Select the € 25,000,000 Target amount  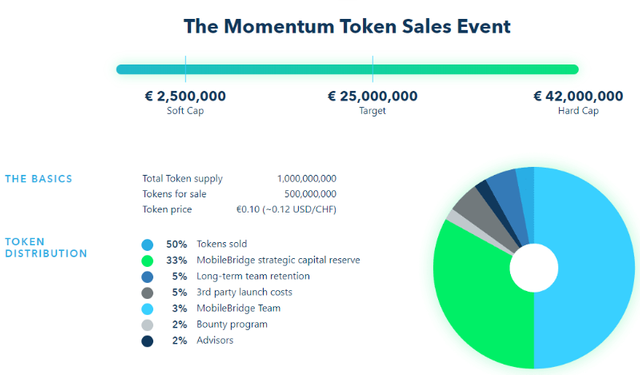click(x=372, y=96)
